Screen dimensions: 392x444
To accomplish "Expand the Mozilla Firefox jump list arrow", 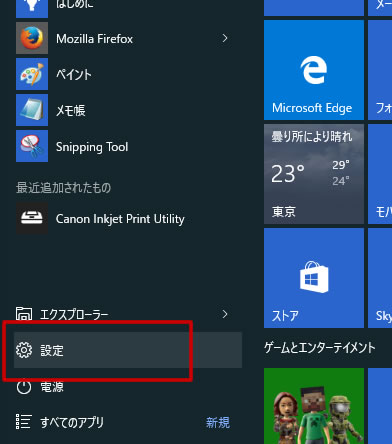I will (x=225, y=38).
